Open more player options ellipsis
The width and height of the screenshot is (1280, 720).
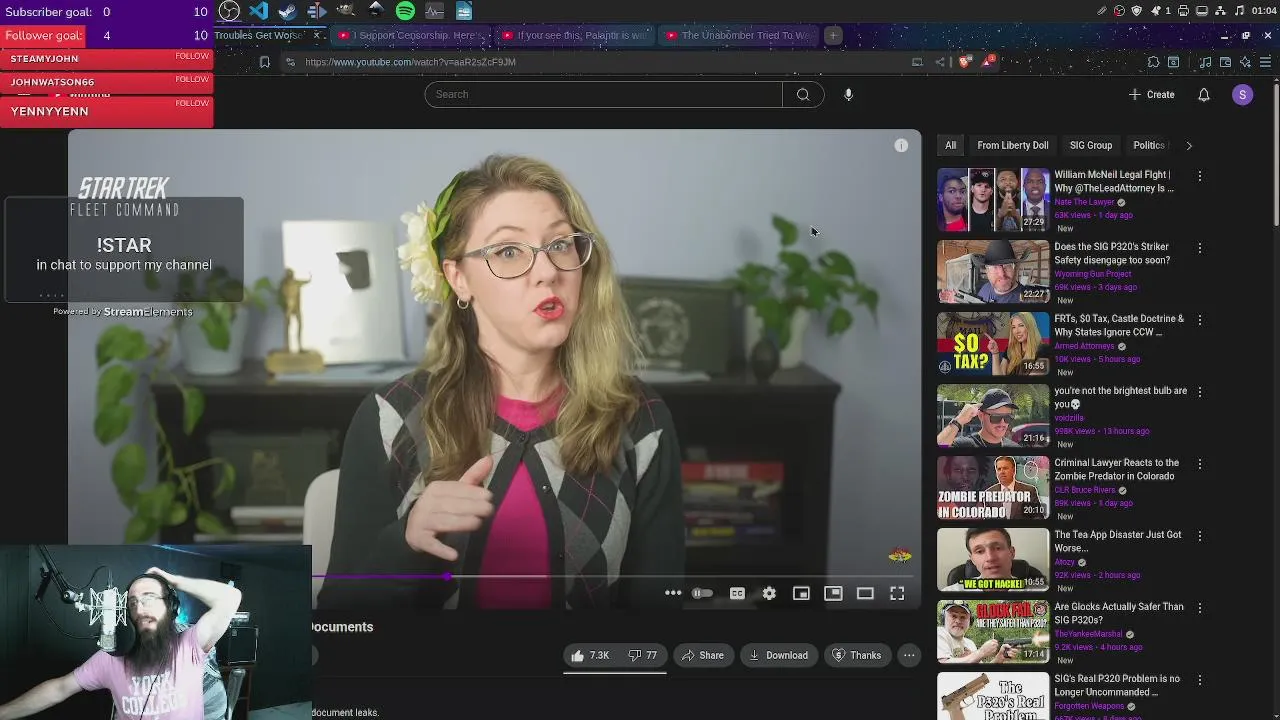tap(673, 593)
